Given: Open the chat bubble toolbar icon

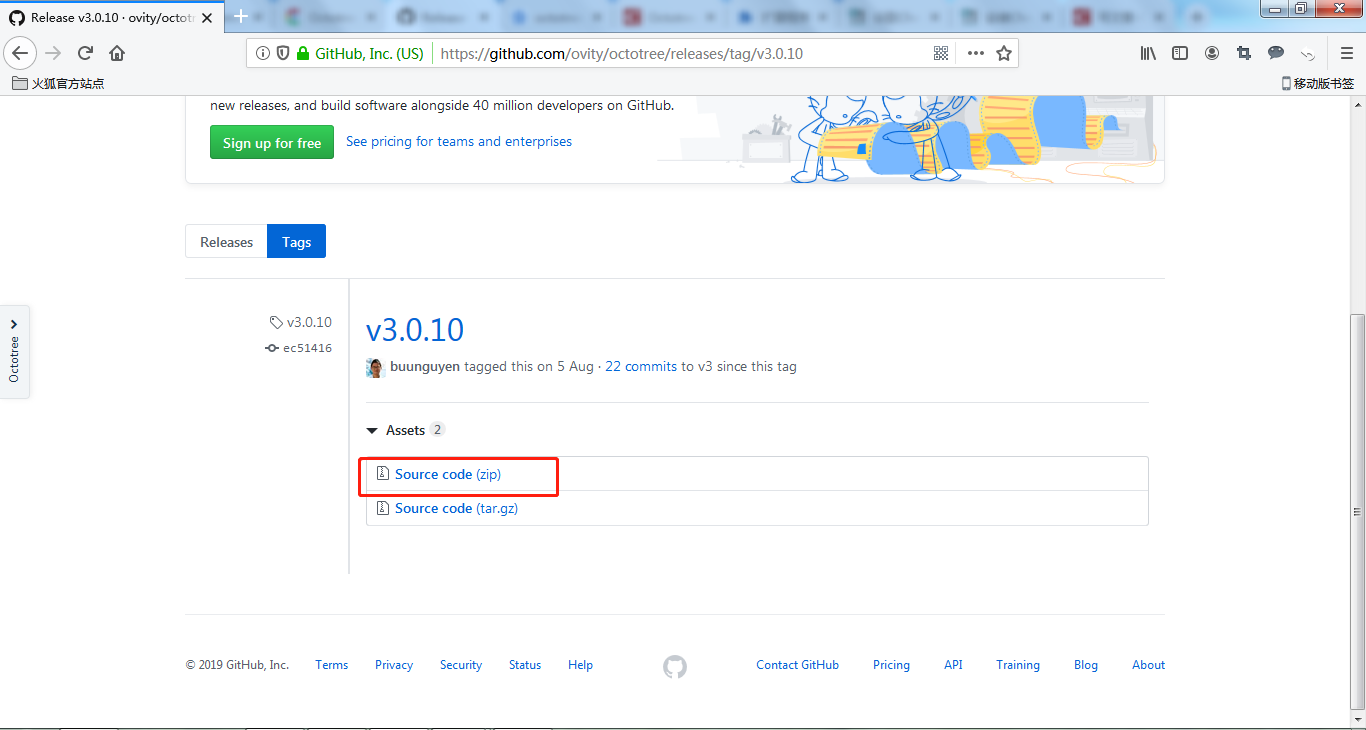Looking at the screenshot, I should (1276, 54).
